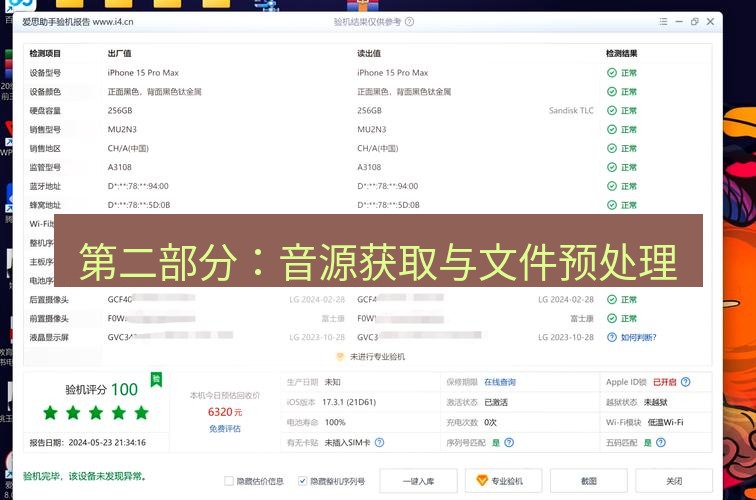Click 正常 check icon for 前置摄像头 row
The height and width of the screenshot is (500, 756).
pyautogui.click(x=612, y=318)
